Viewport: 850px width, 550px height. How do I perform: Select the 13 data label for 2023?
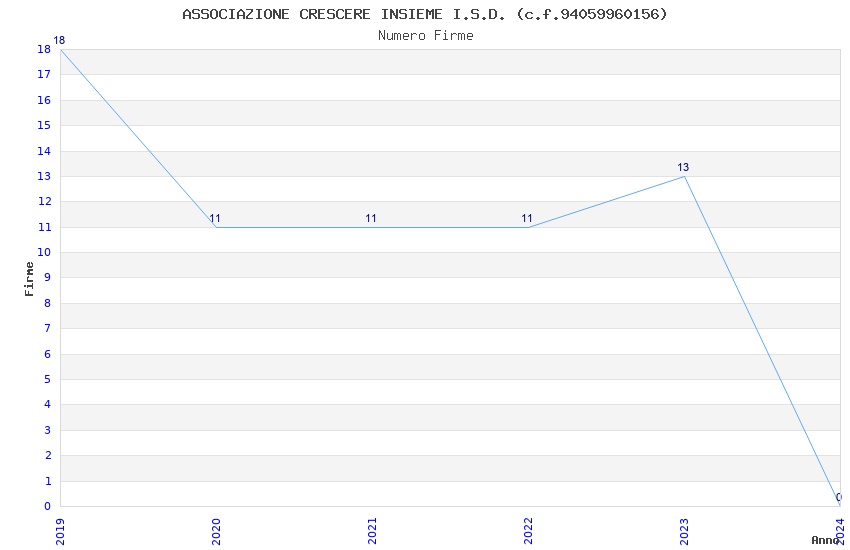(683, 167)
